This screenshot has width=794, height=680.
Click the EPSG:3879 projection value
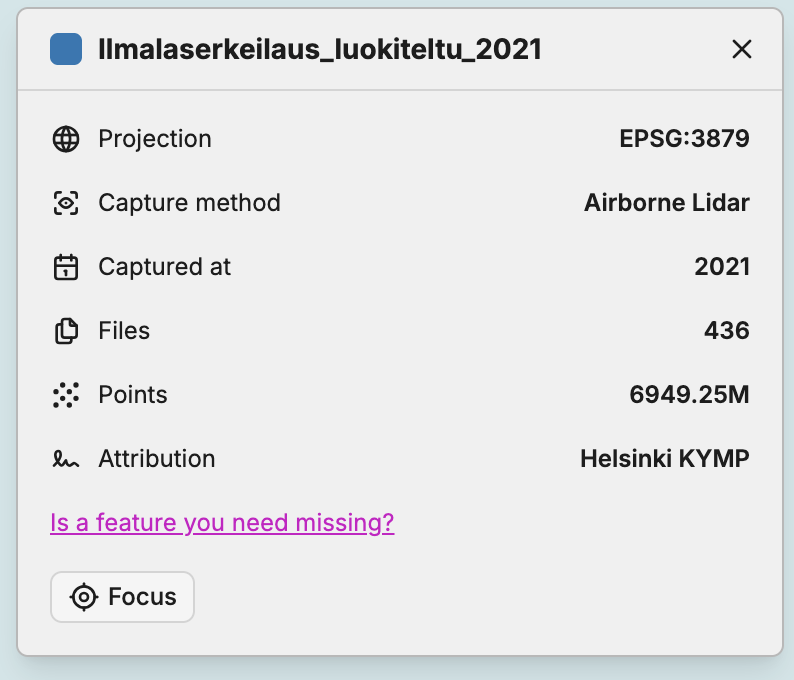pyautogui.click(x=684, y=139)
